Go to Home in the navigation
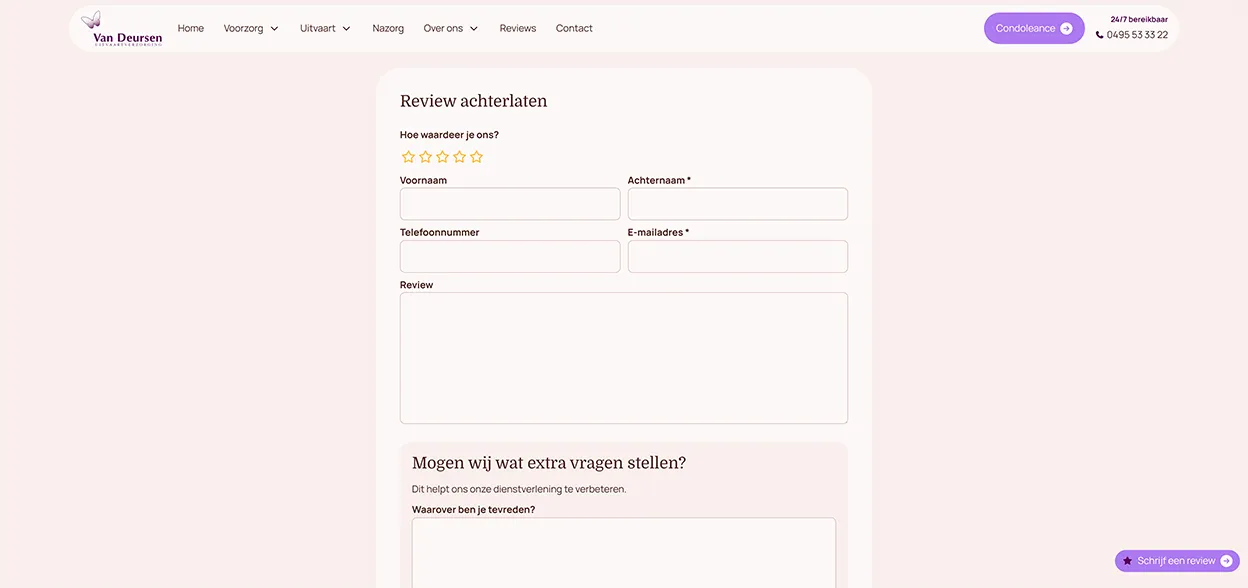Screen dimensions: 1248x588 (x=191, y=29)
